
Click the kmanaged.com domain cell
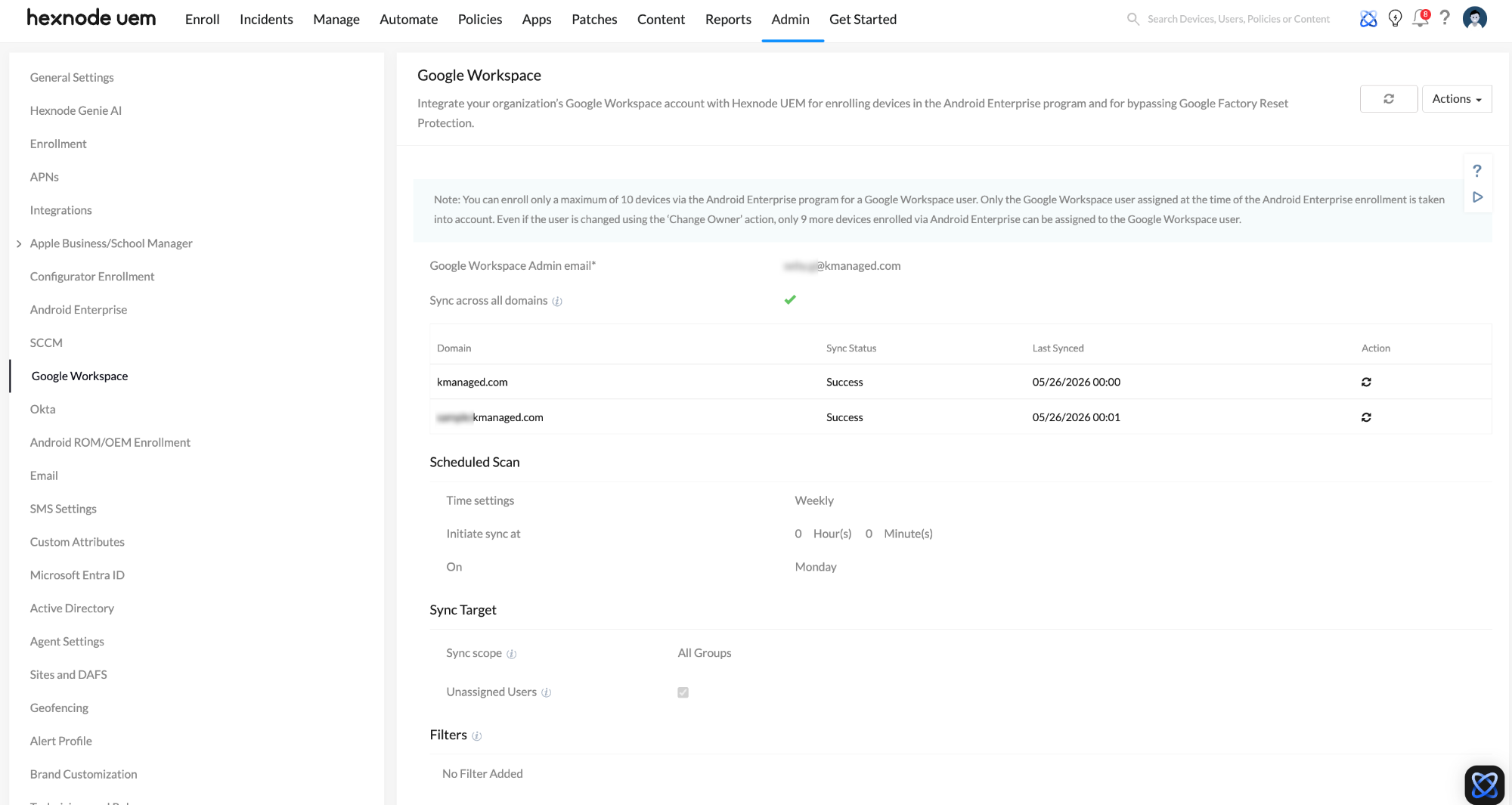tap(472, 383)
